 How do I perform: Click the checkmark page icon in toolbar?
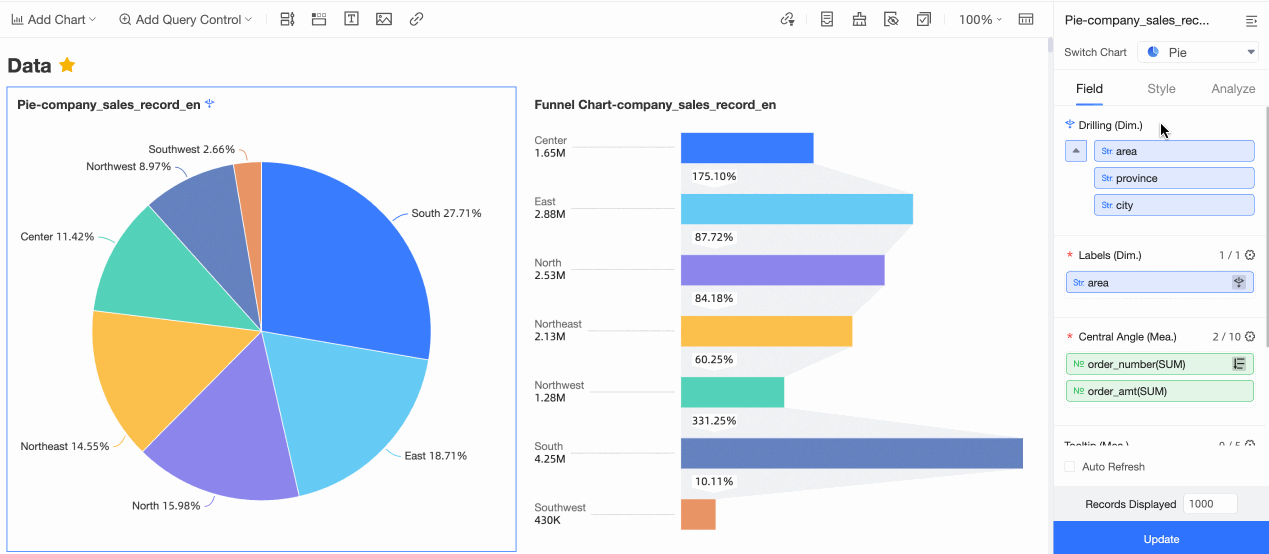coord(923,19)
